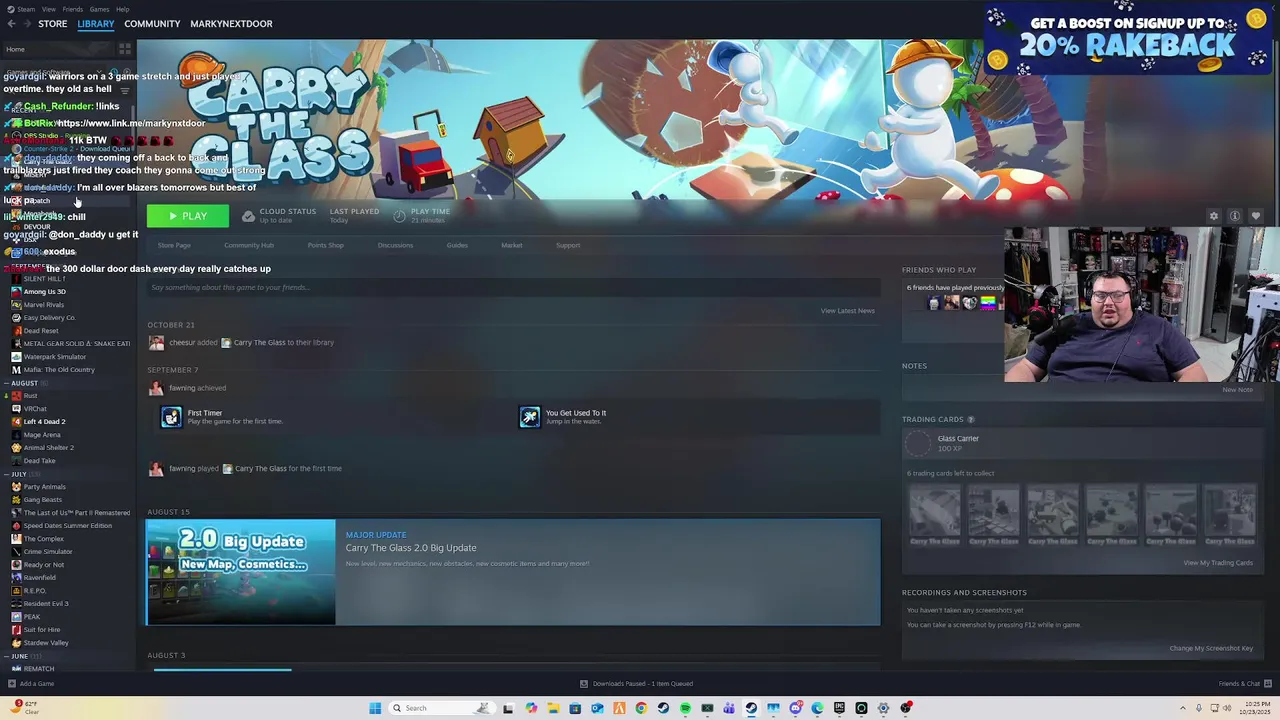The width and height of the screenshot is (1280, 720).
Task: Launch Chrome from the taskbar
Action: coord(641,708)
